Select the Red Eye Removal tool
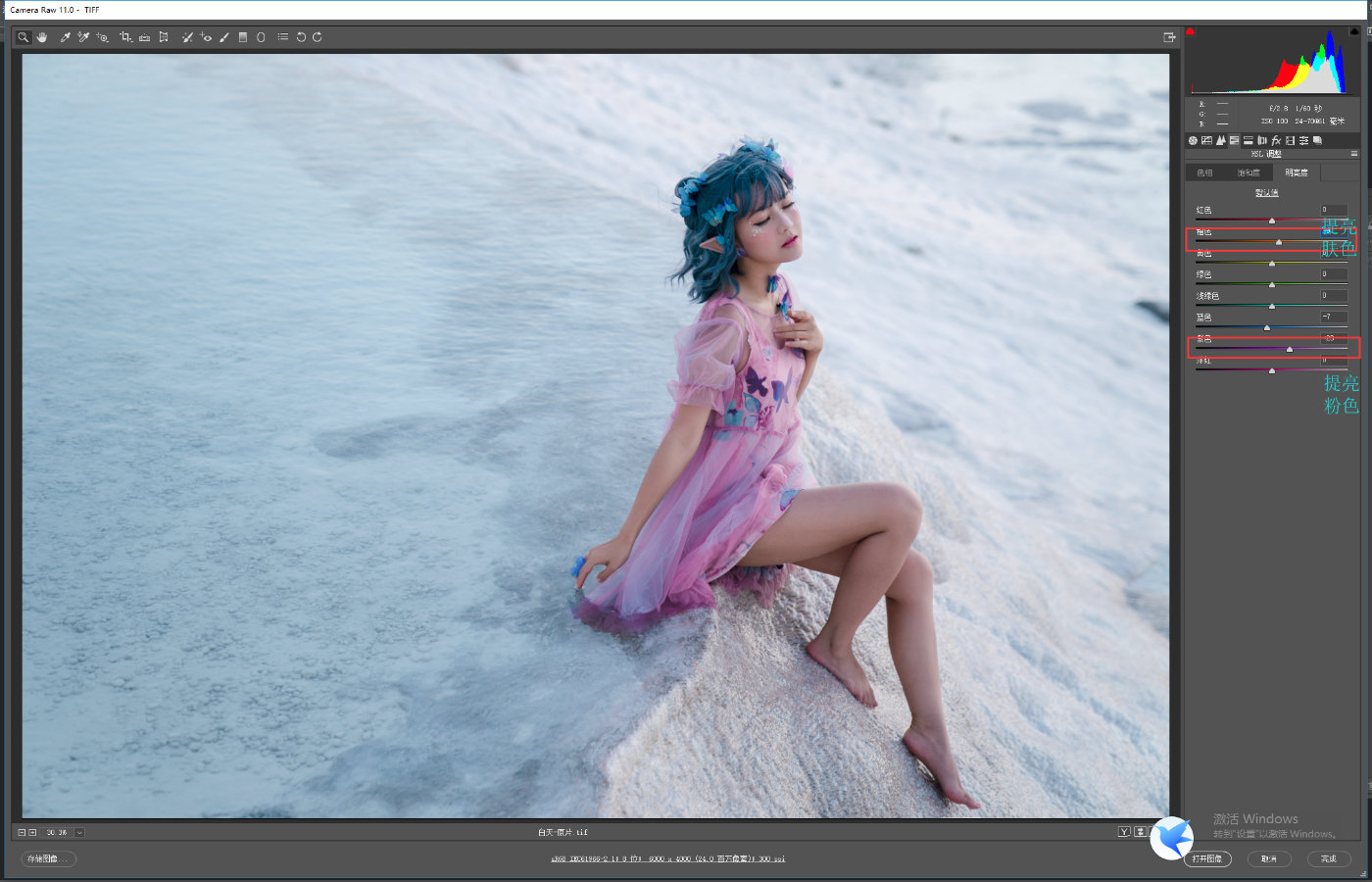1372x882 pixels. pos(206,37)
